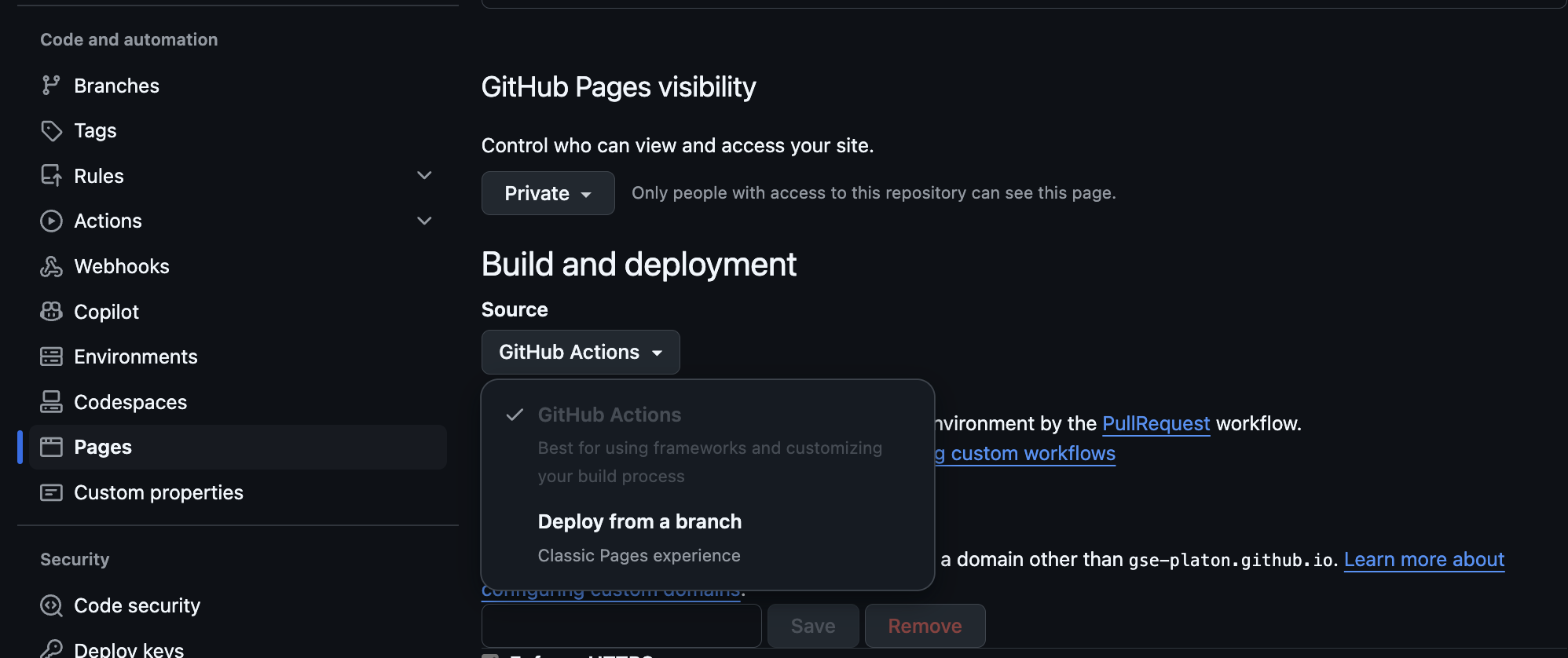
Task: Open the Learn more about link
Action: (1423, 559)
